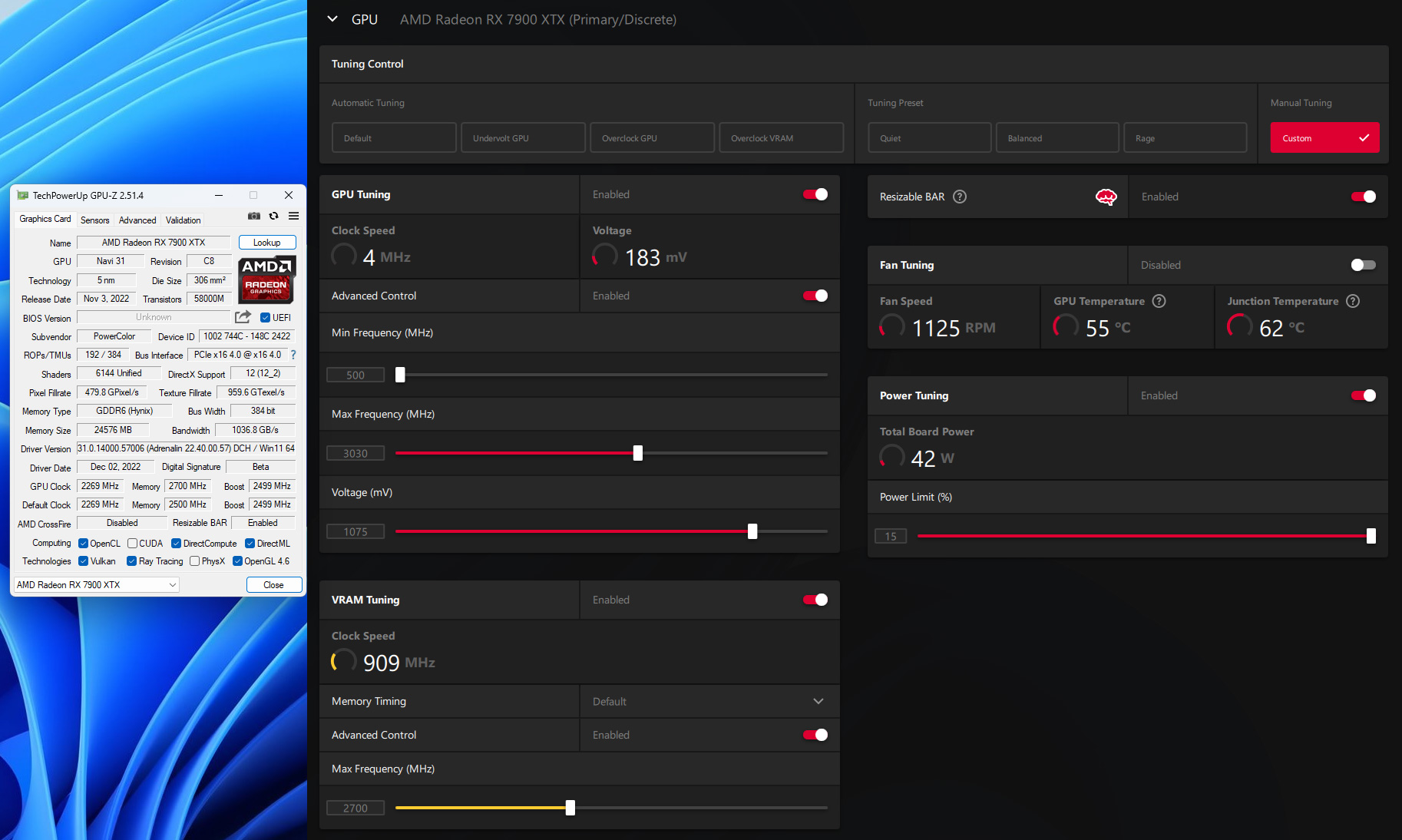Switch to the Advanced tab
This screenshot has height=840, width=1402.
pyautogui.click(x=137, y=220)
